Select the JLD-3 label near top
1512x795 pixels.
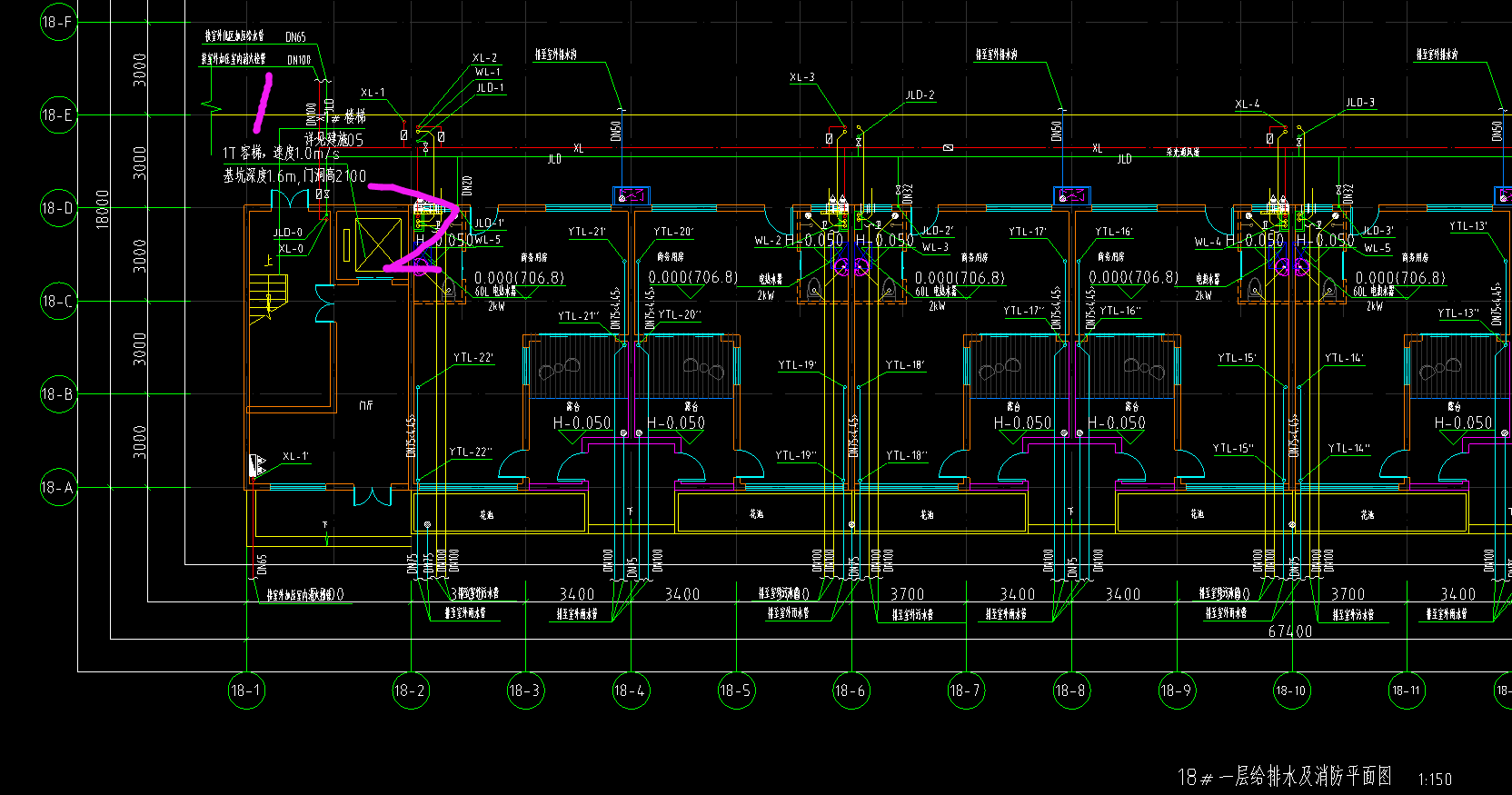click(x=1360, y=103)
